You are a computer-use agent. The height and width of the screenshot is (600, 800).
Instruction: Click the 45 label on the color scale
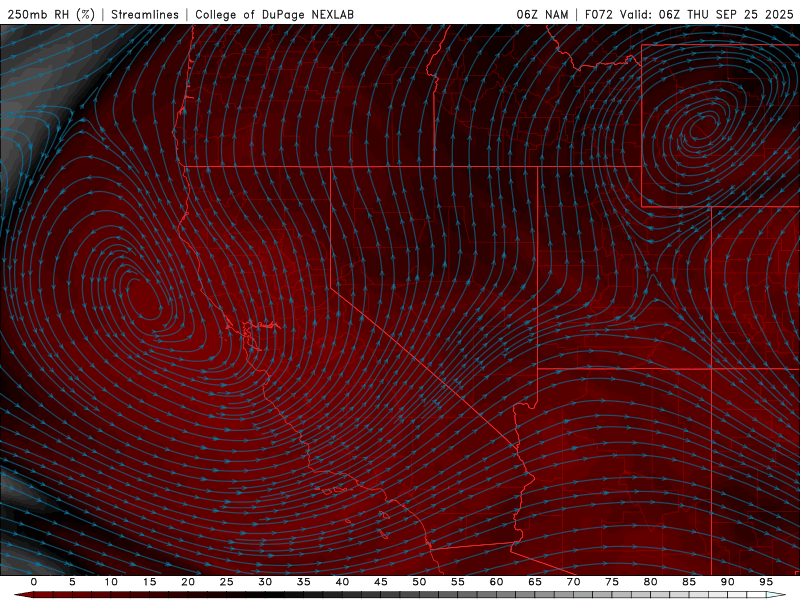381,582
